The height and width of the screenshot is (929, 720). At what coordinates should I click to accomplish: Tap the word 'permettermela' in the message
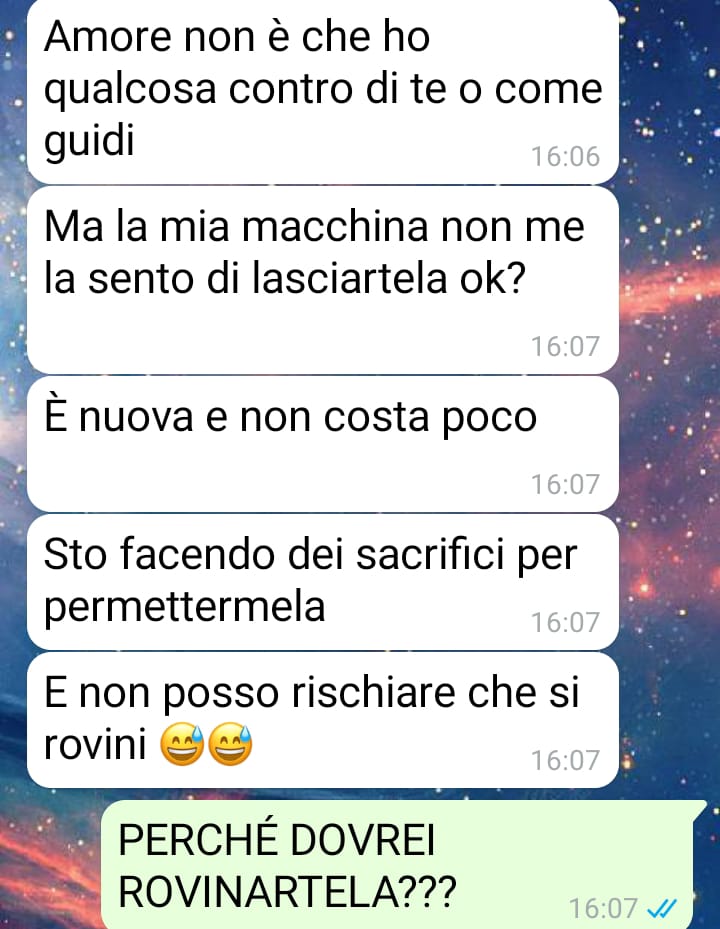pyautogui.click(x=185, y=607)
